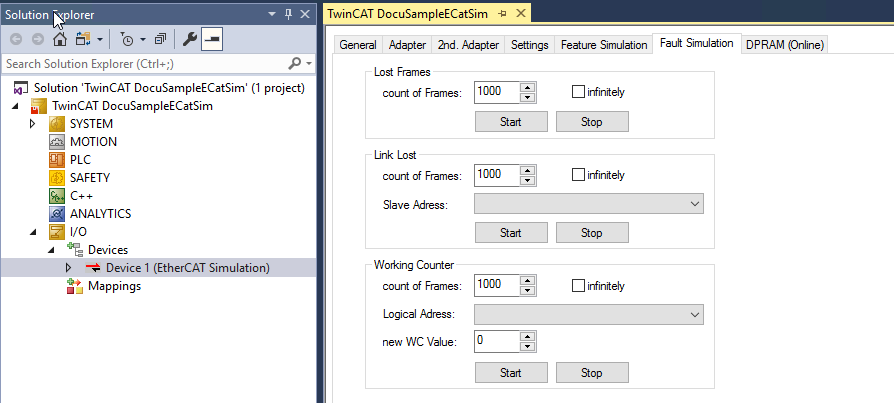Open the Slave Adress dropdown
This screenshot has width=894, height=403.
click(x=588, y=203)
